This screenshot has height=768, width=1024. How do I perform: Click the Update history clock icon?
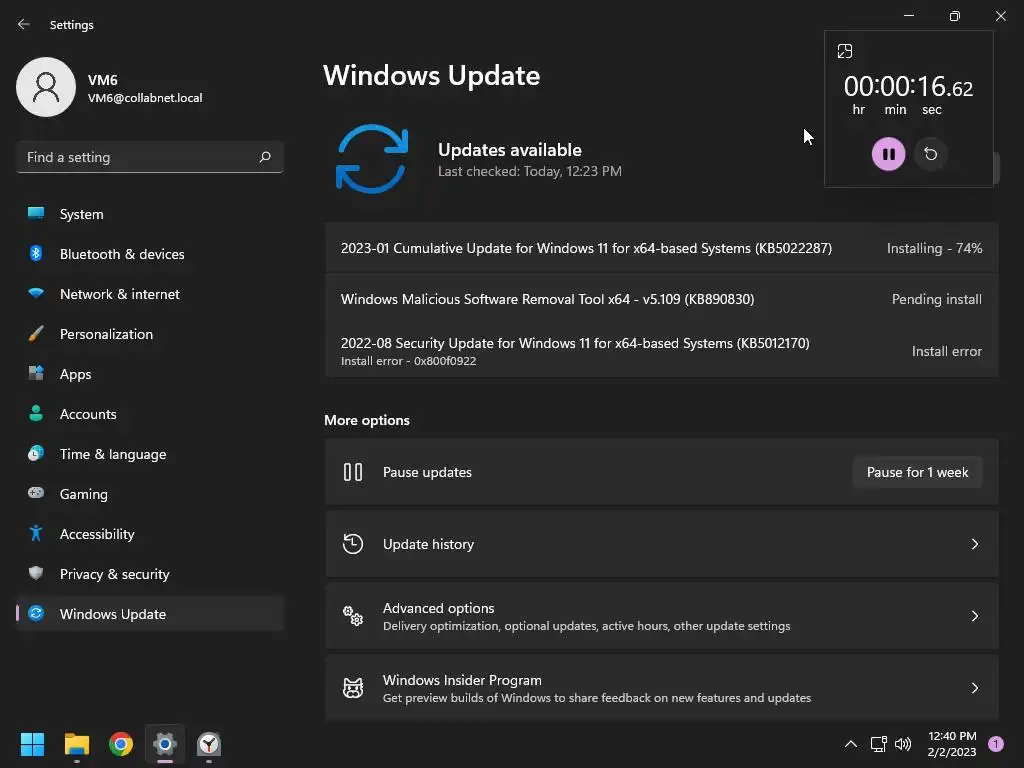click(x=353, y=544)
